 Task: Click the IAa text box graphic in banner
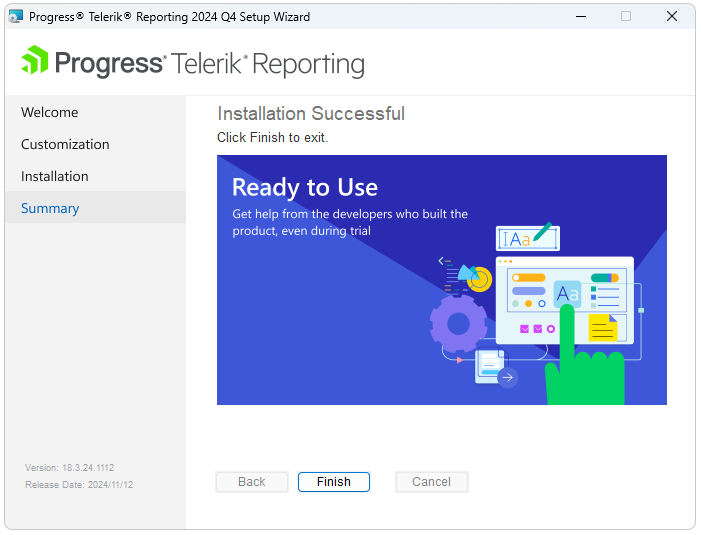click(528, 239)
